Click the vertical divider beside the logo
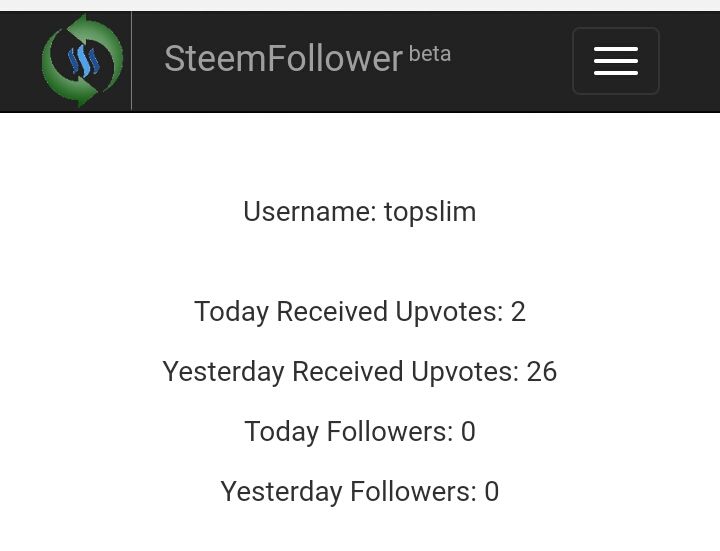Screen dimensions: 720x551 point(131,61)
